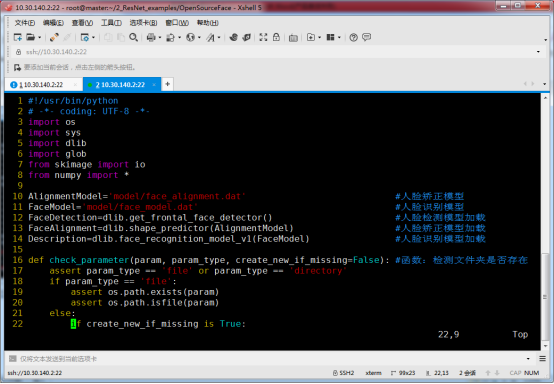Viewport: 554px width, 384px height.
Task: Click the full screen icon in toolbar
Action: pos(263,37)
